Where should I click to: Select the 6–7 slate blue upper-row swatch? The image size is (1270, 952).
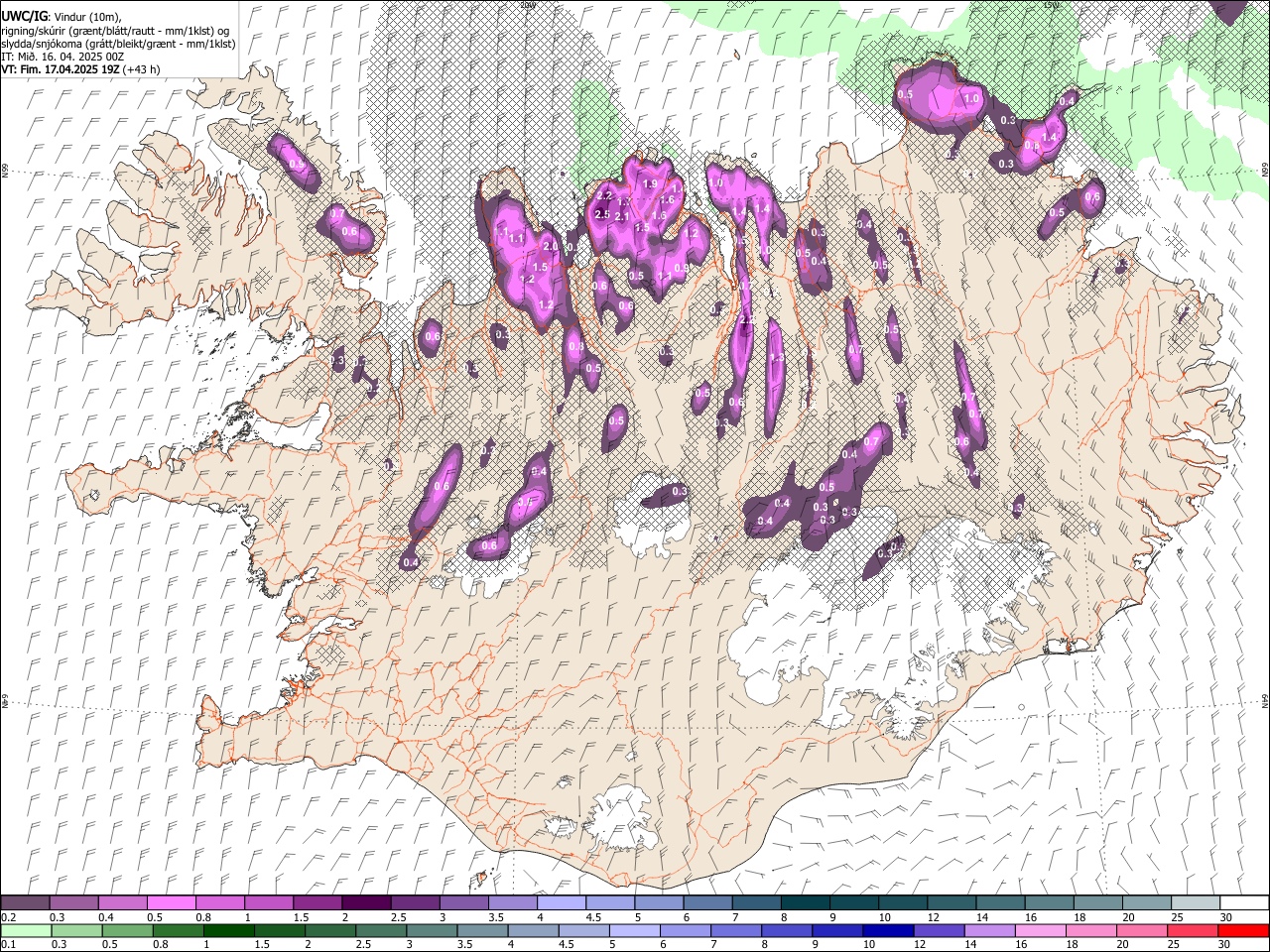click(708, 902)
